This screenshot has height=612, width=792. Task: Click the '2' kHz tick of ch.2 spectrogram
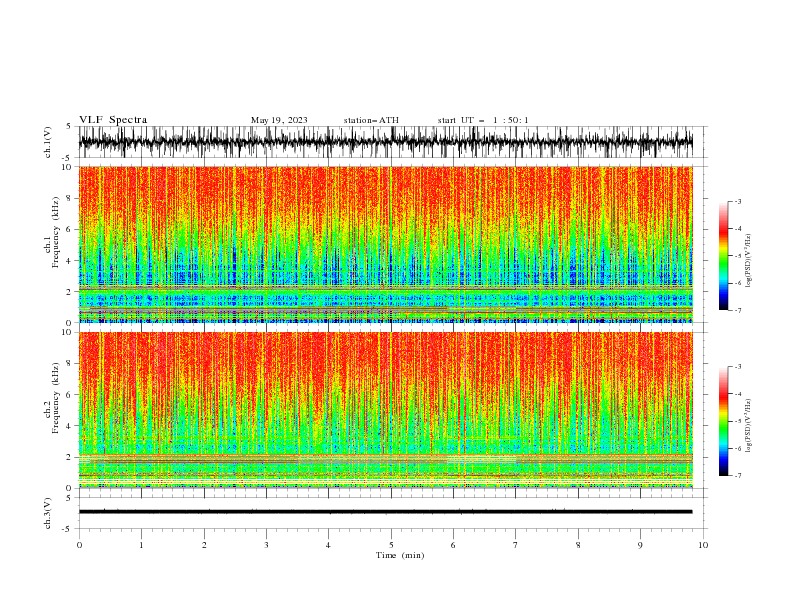[70, 457]
